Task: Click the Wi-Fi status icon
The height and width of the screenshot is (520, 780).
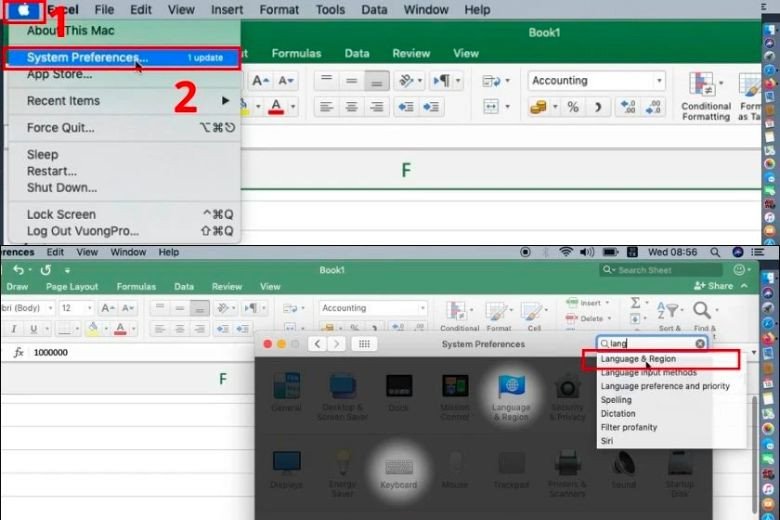Action: tap(566, 252)
